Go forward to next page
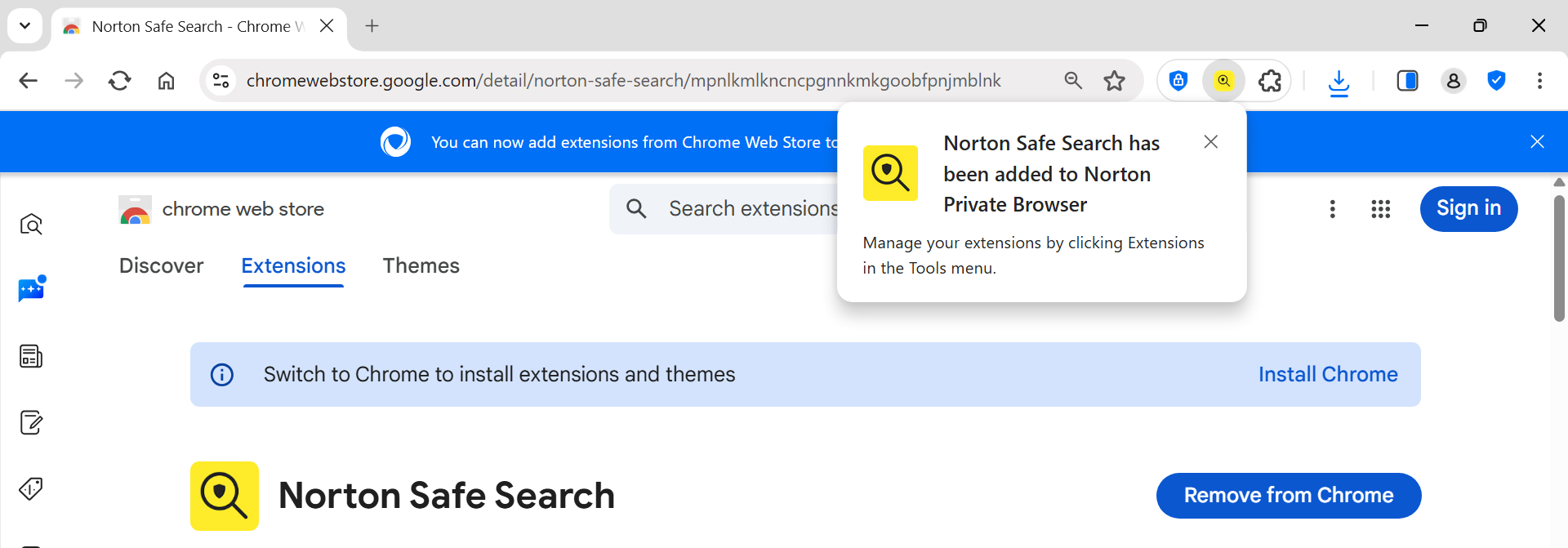1568x548 pixels. tap(74, 81)
